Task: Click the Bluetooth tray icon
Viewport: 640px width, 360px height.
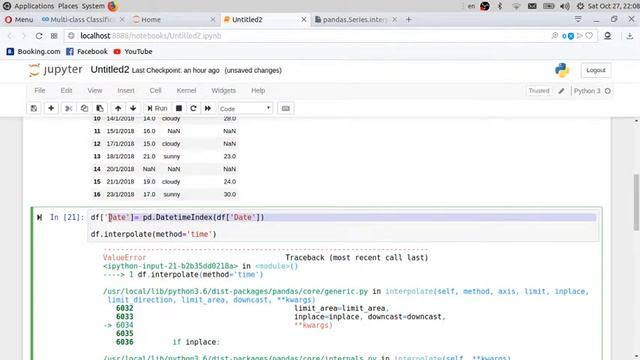Action: pyautogui.click(x=500, y=6)
